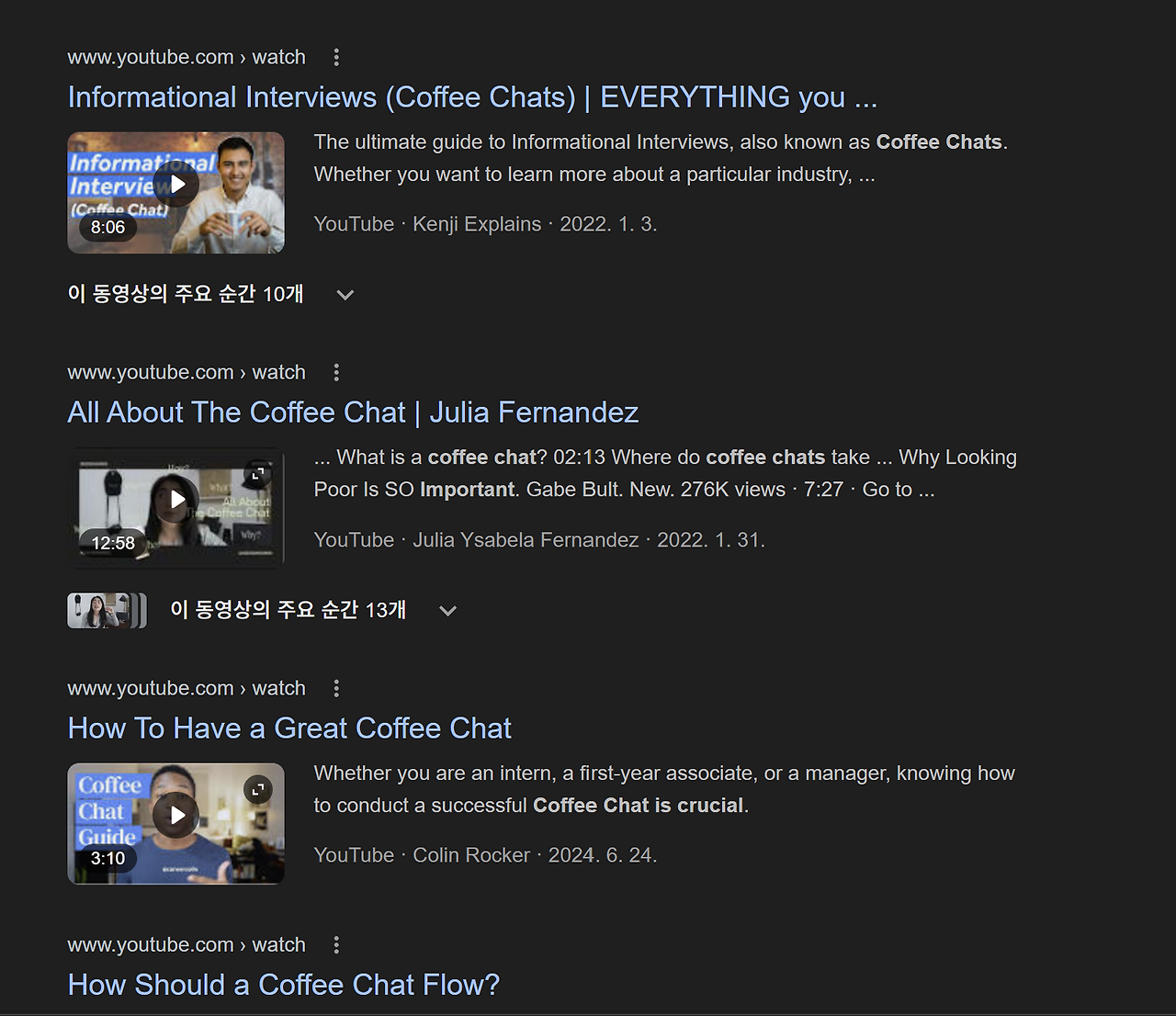
Task: Click snippet starting 'What is a coffee chat?'
Action: 666,473
